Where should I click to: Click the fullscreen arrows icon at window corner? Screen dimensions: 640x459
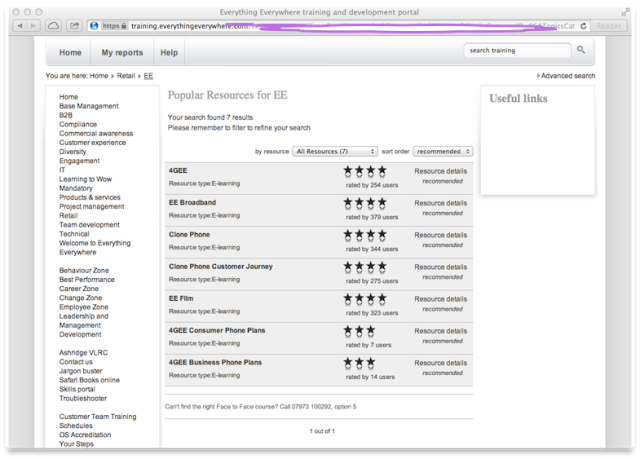625,12
